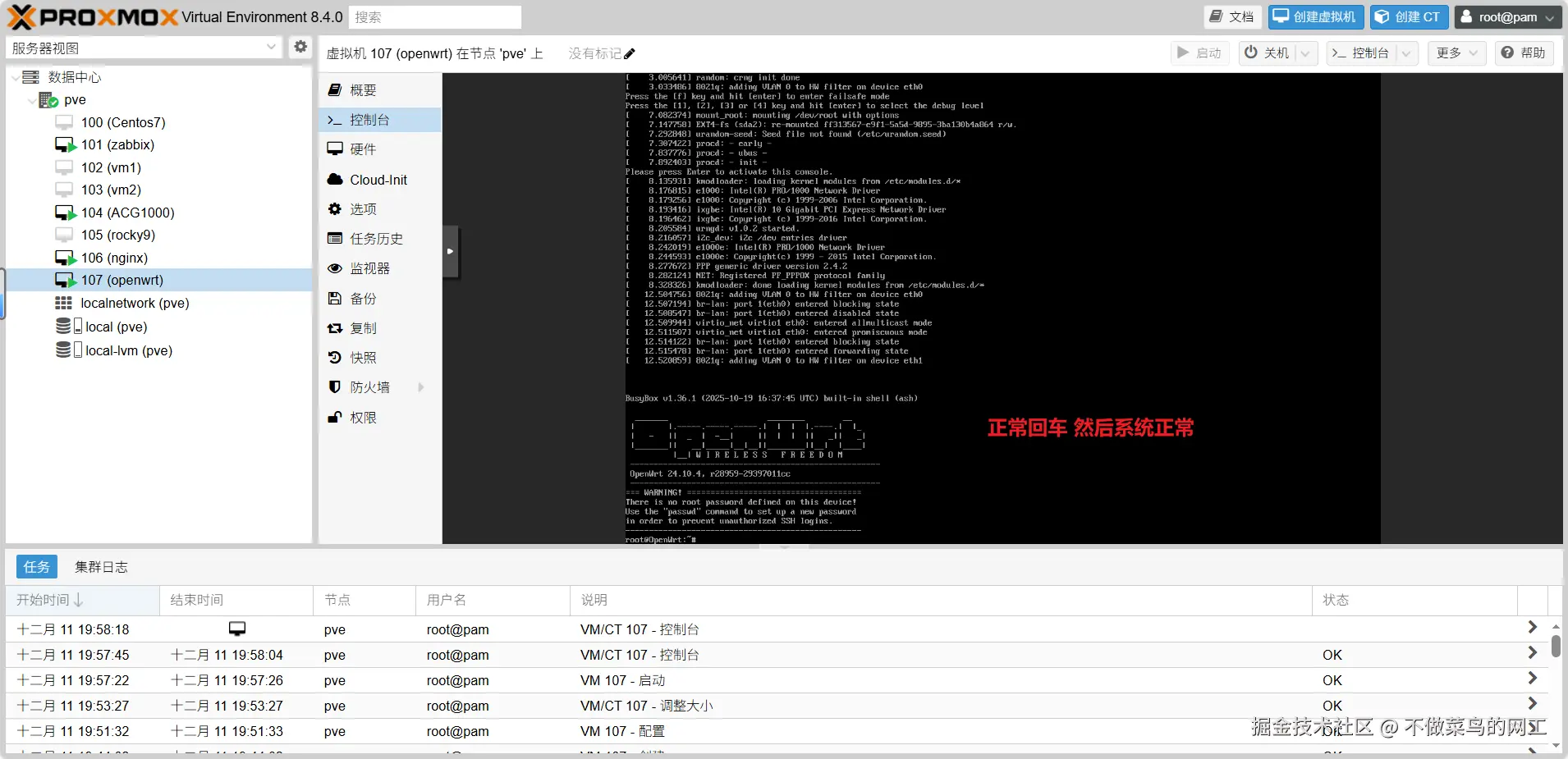Click the 关机 shutdown button
This screenshot has height=759, width=1568.
point(1268,53)
